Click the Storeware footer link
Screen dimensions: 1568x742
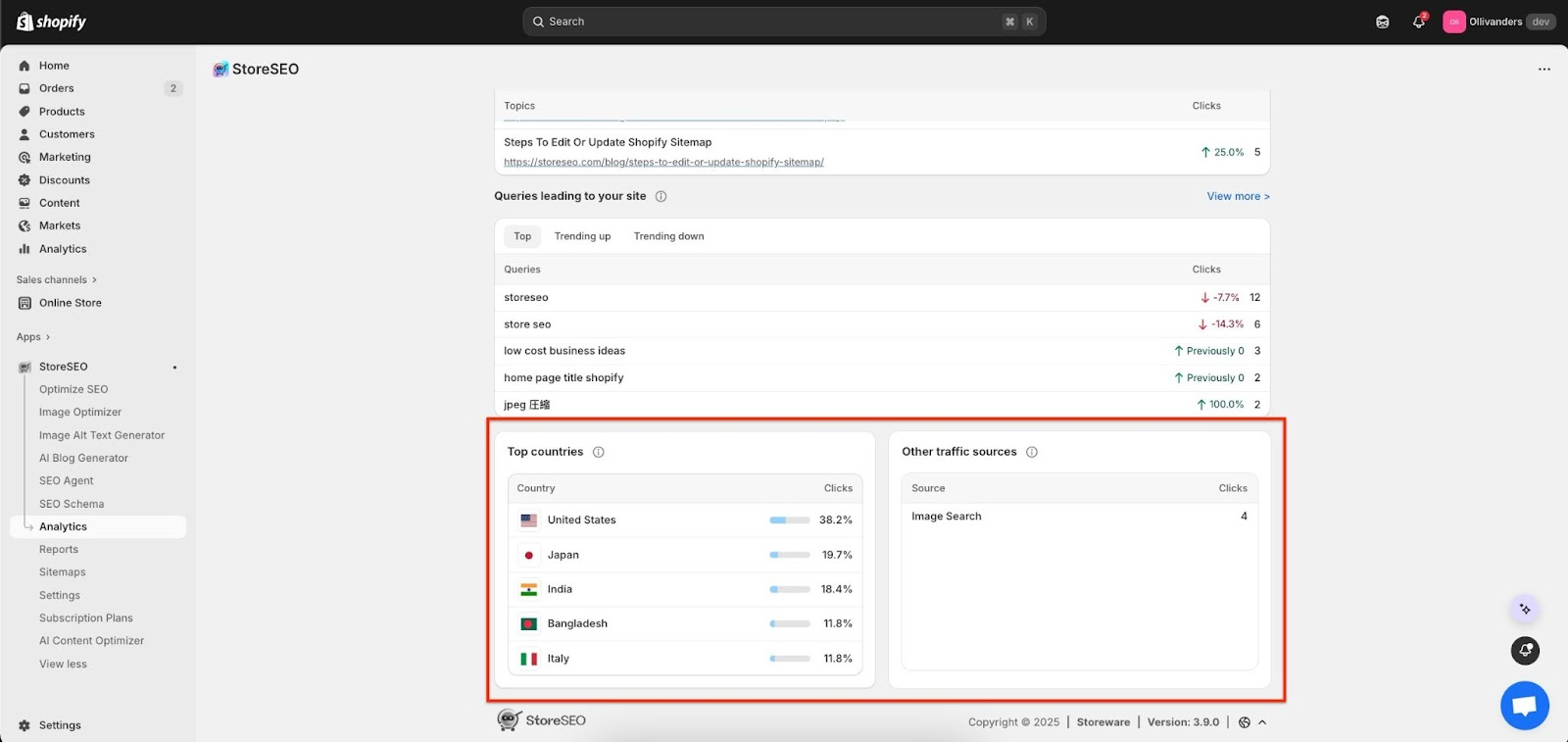[x=1103, y=722]
